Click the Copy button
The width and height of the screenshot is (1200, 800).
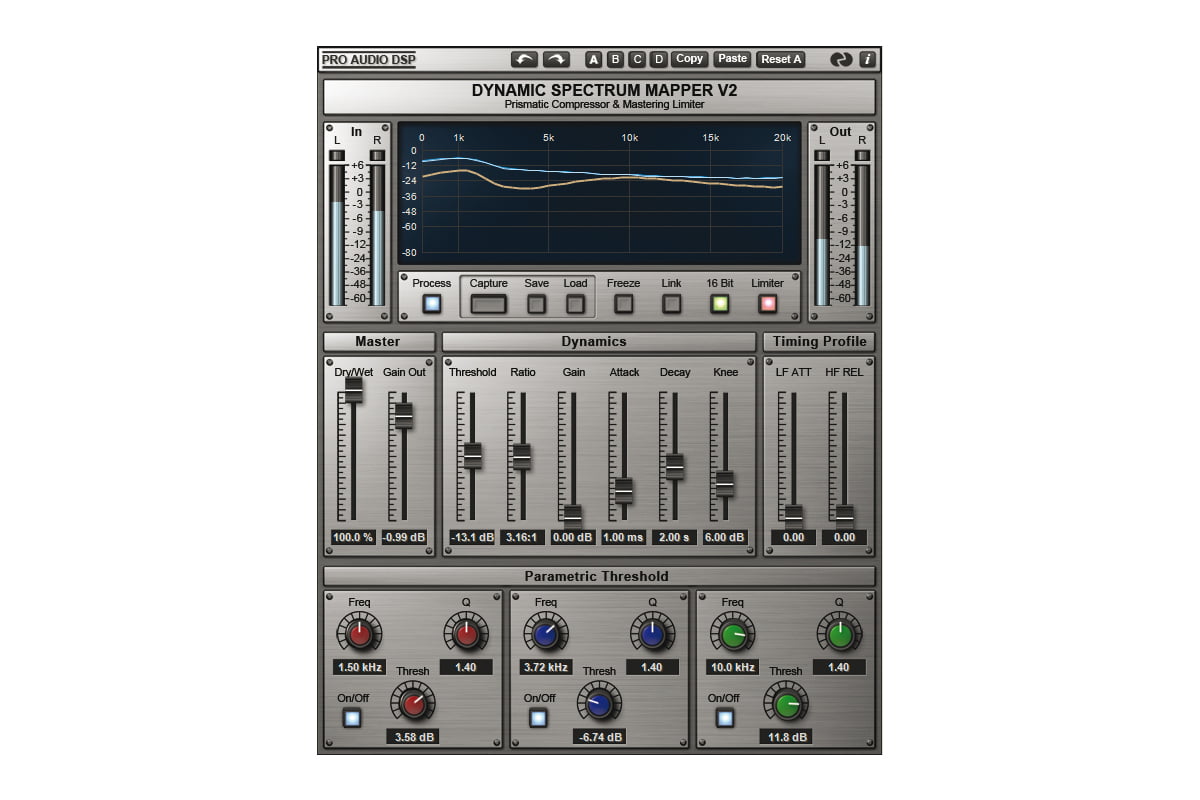[x=690, y=59]
